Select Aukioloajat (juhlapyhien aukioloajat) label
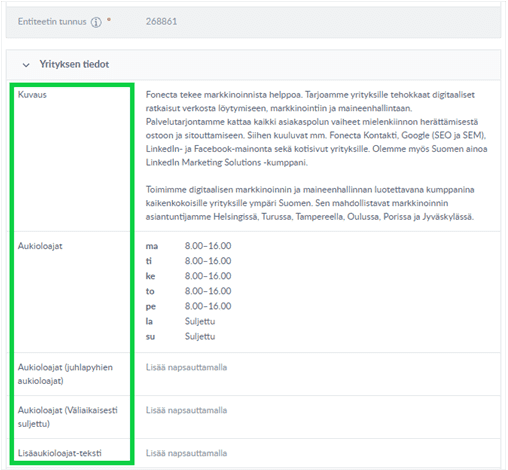 click(65, 374)
